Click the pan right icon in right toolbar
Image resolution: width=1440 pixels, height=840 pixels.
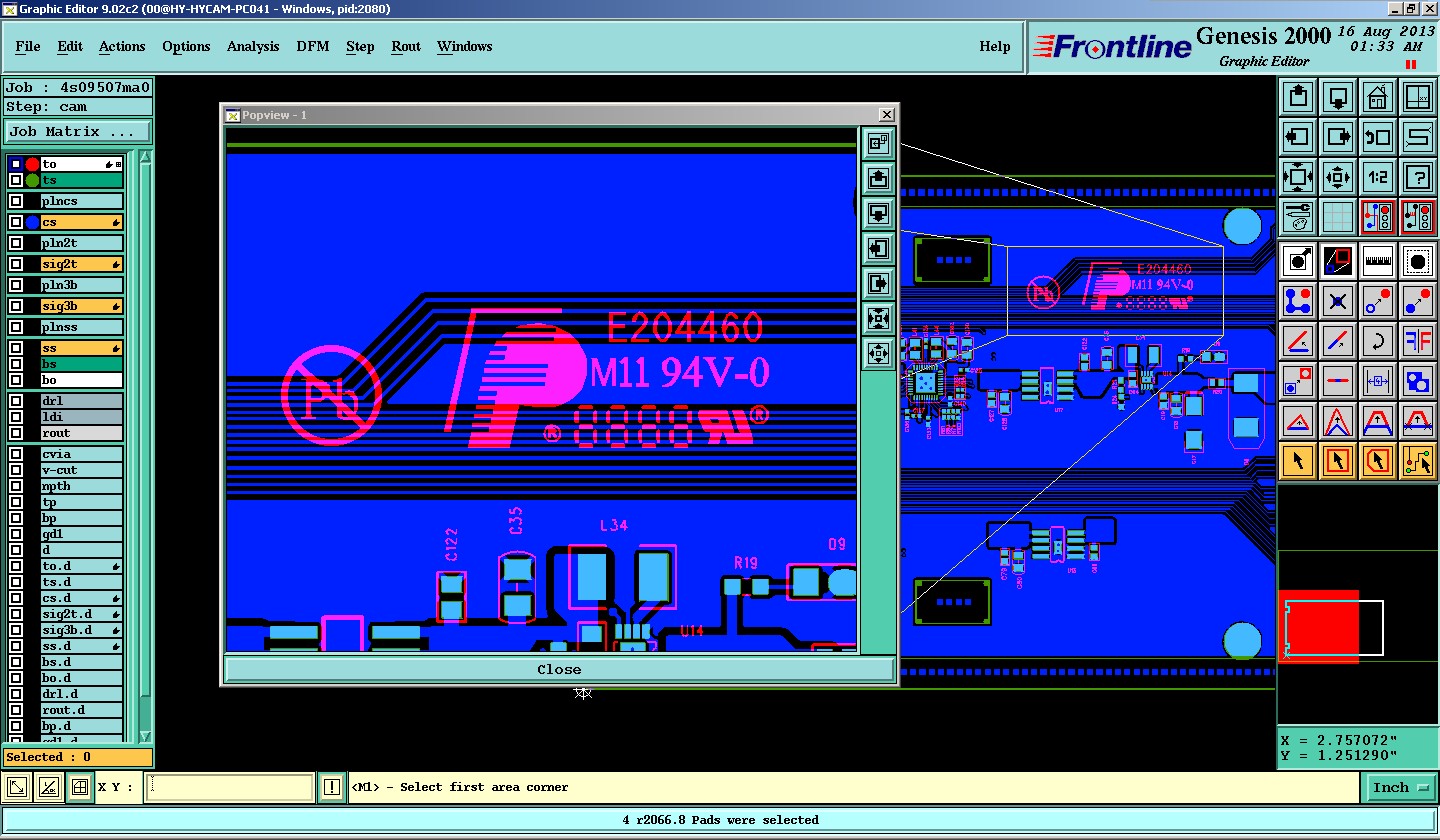tap(1338, 137)
